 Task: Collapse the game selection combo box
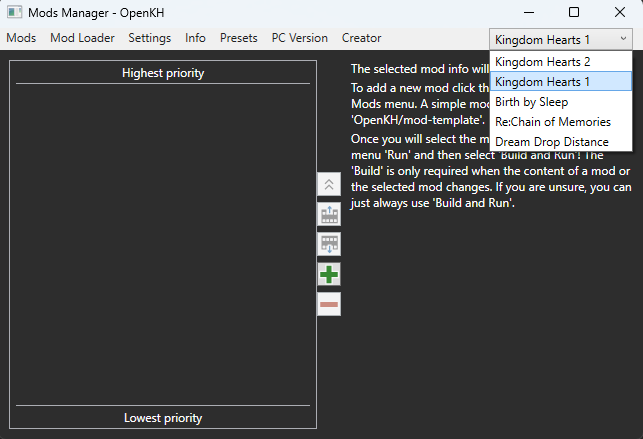pos(561,39)
